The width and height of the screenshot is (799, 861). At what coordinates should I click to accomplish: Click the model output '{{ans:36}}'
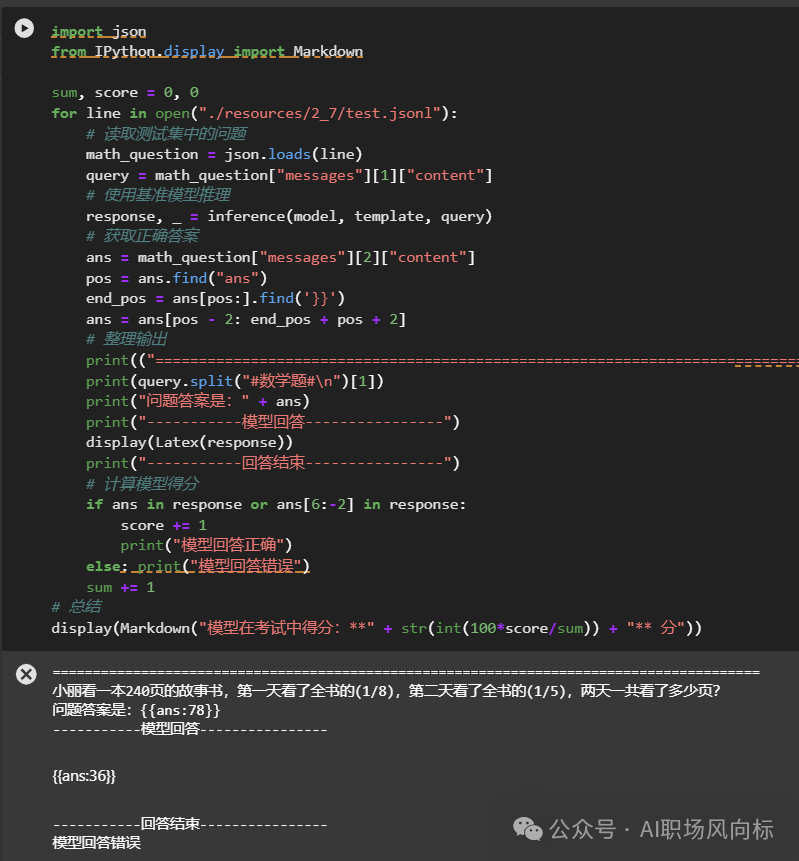(x=84, y=776)
